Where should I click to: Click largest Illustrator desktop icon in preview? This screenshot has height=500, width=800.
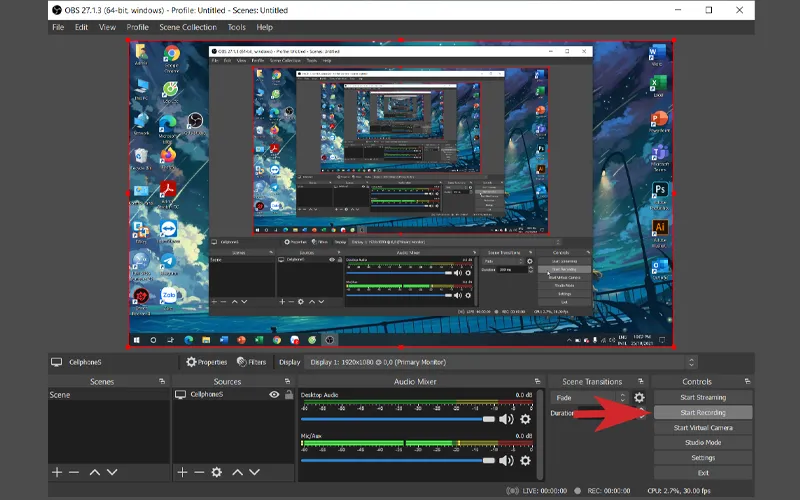point(660,228)
